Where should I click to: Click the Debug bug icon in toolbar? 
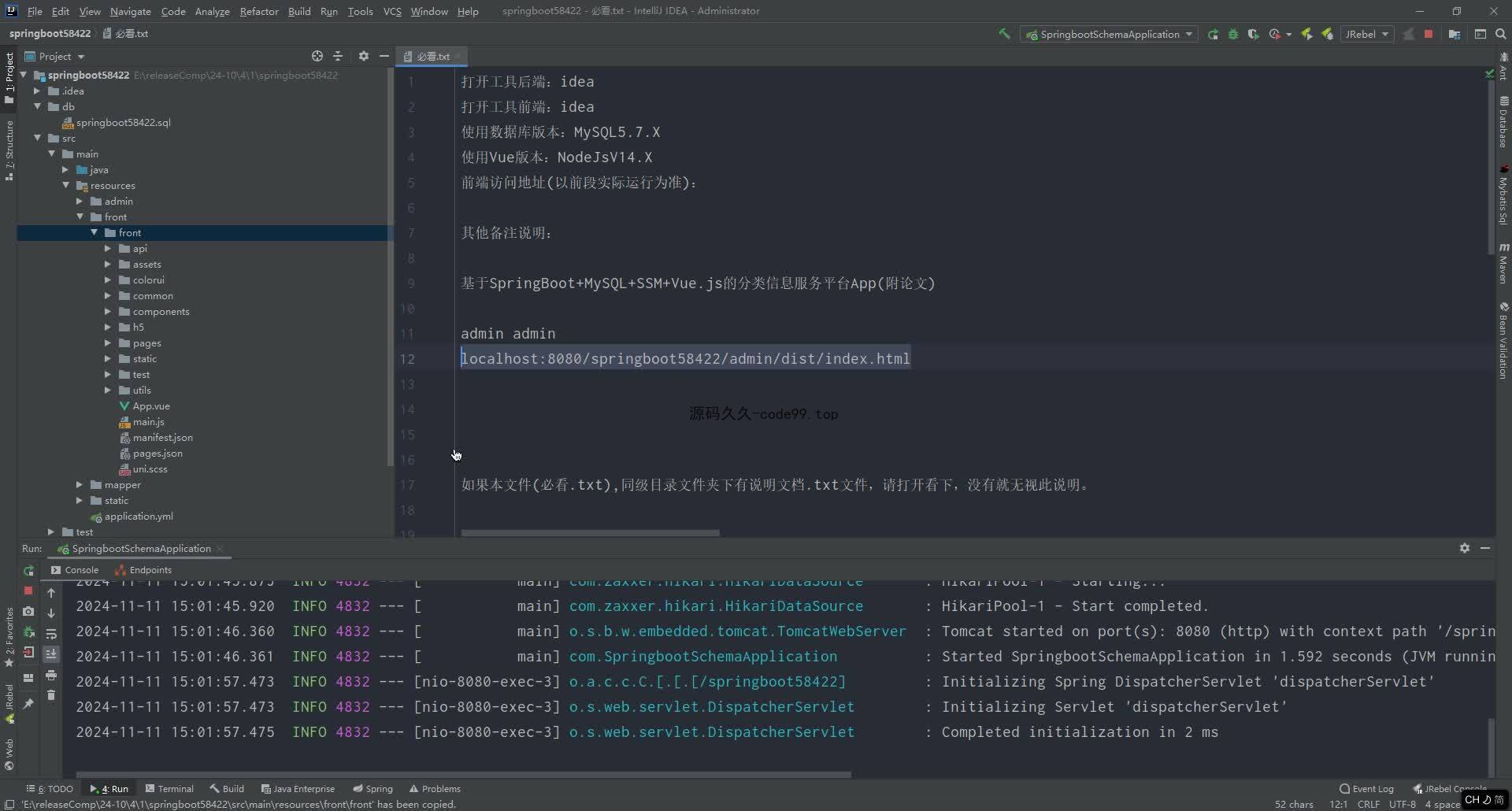click(1233, 34)
